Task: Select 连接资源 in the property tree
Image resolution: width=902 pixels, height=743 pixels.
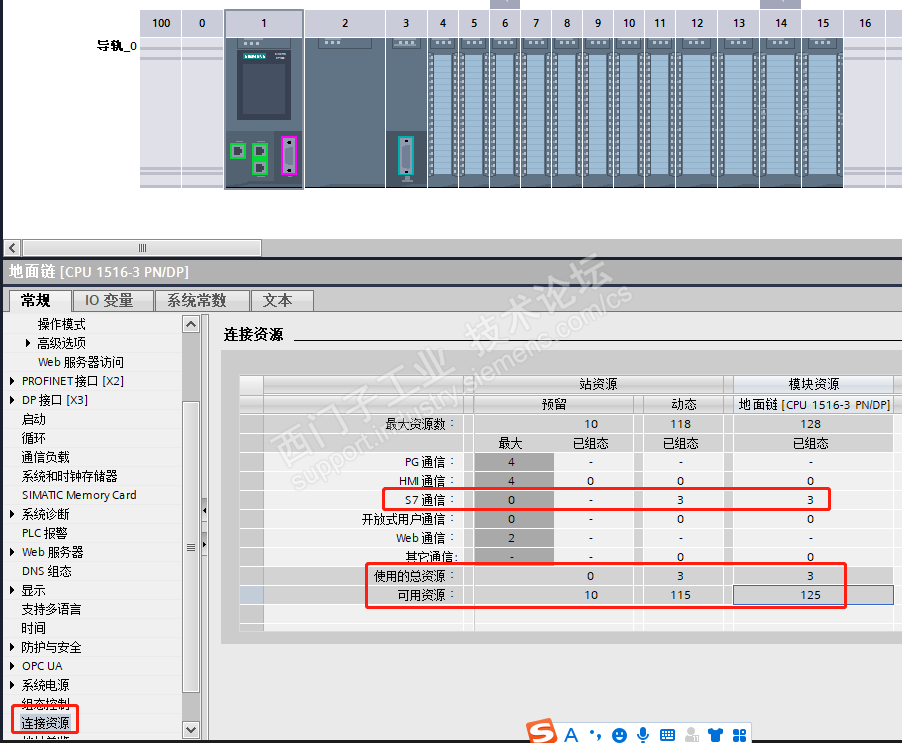Action: (x=45, y=722)
